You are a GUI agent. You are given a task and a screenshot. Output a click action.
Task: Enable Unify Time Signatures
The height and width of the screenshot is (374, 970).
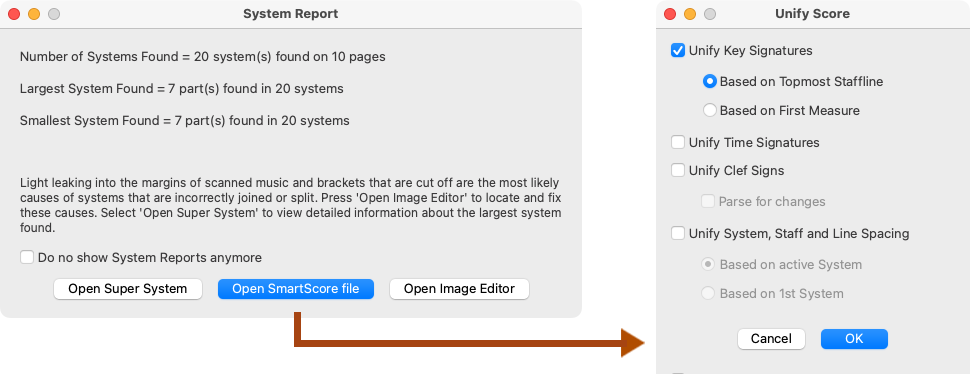pos(678,142)
